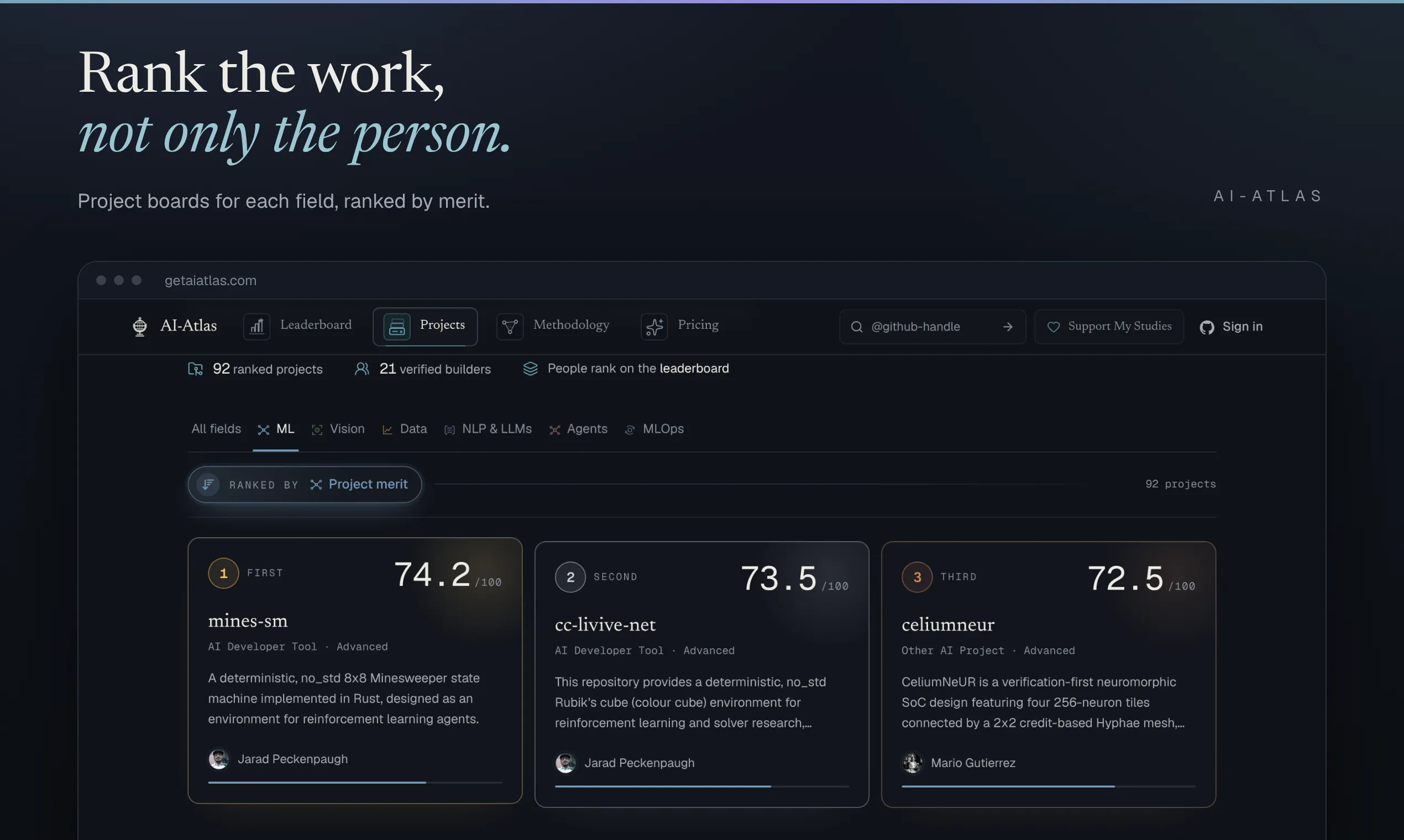Click the search magnifier icon
The width and height of the screenshot is (1404, 840).
[857, 327]
